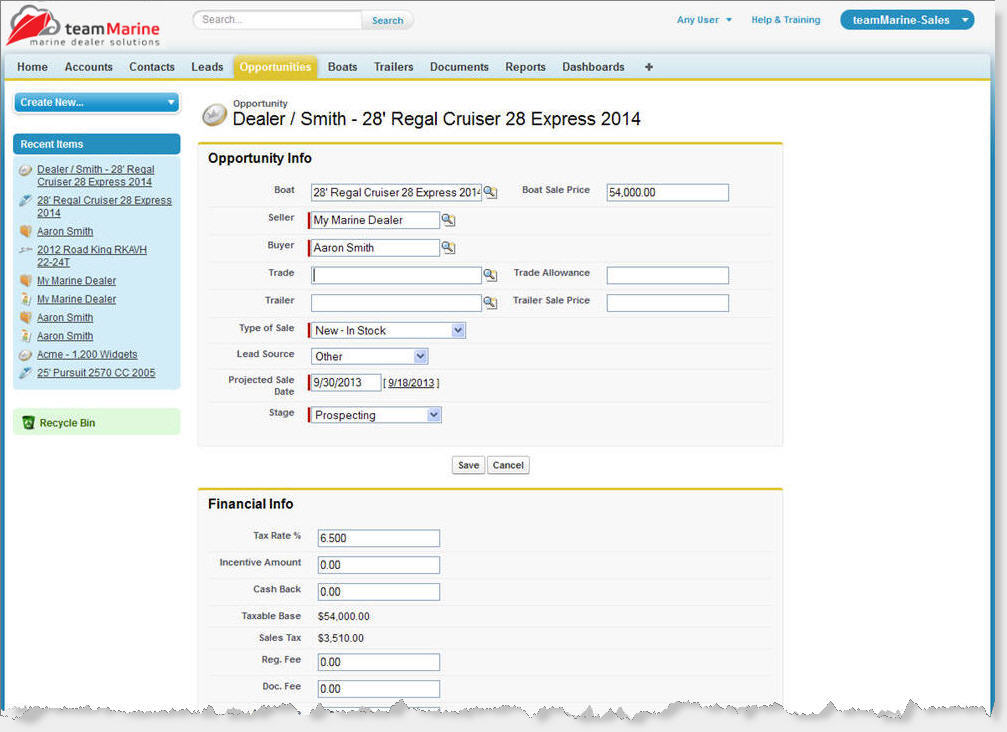Click the Buyer lookup magnifier icon
Screen dimensions: 1007x732
[x=448, y=248]
